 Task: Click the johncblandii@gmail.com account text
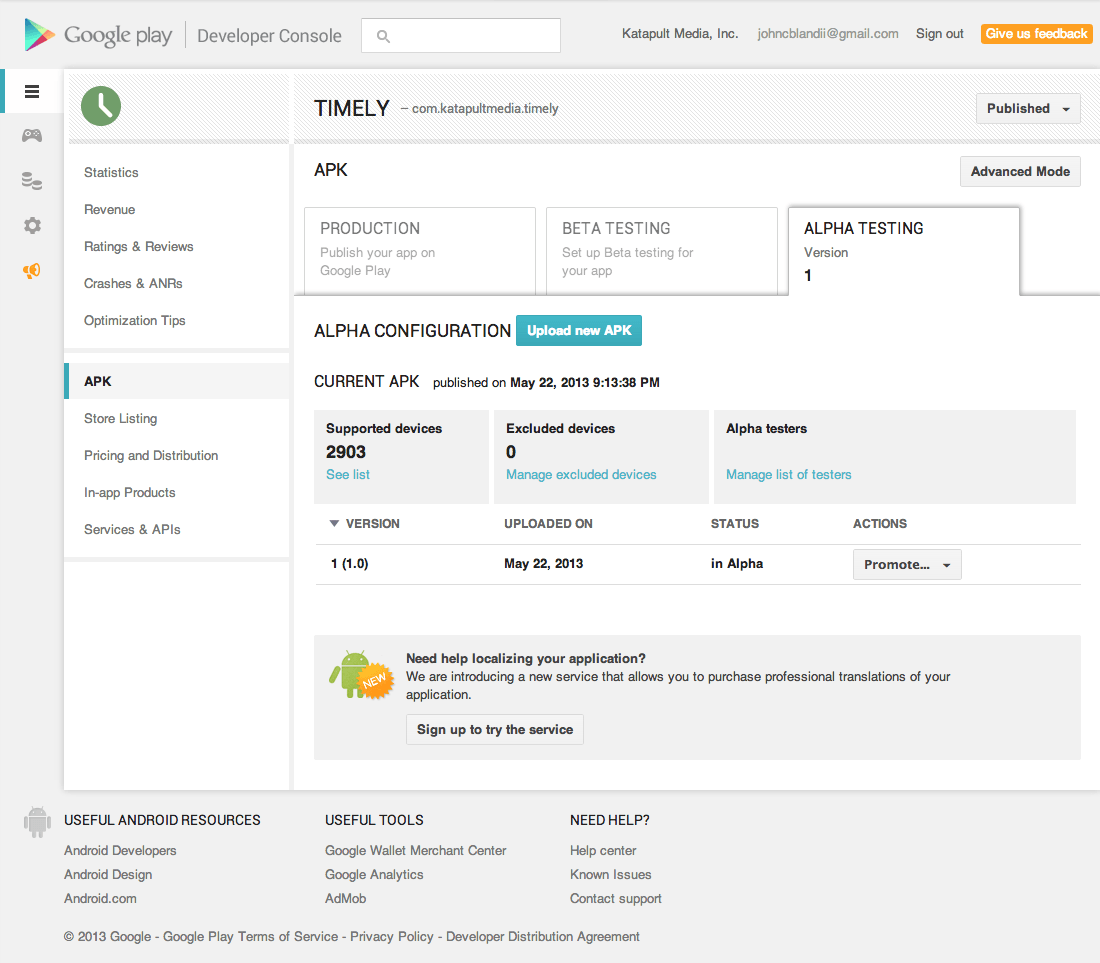(828, 34)
